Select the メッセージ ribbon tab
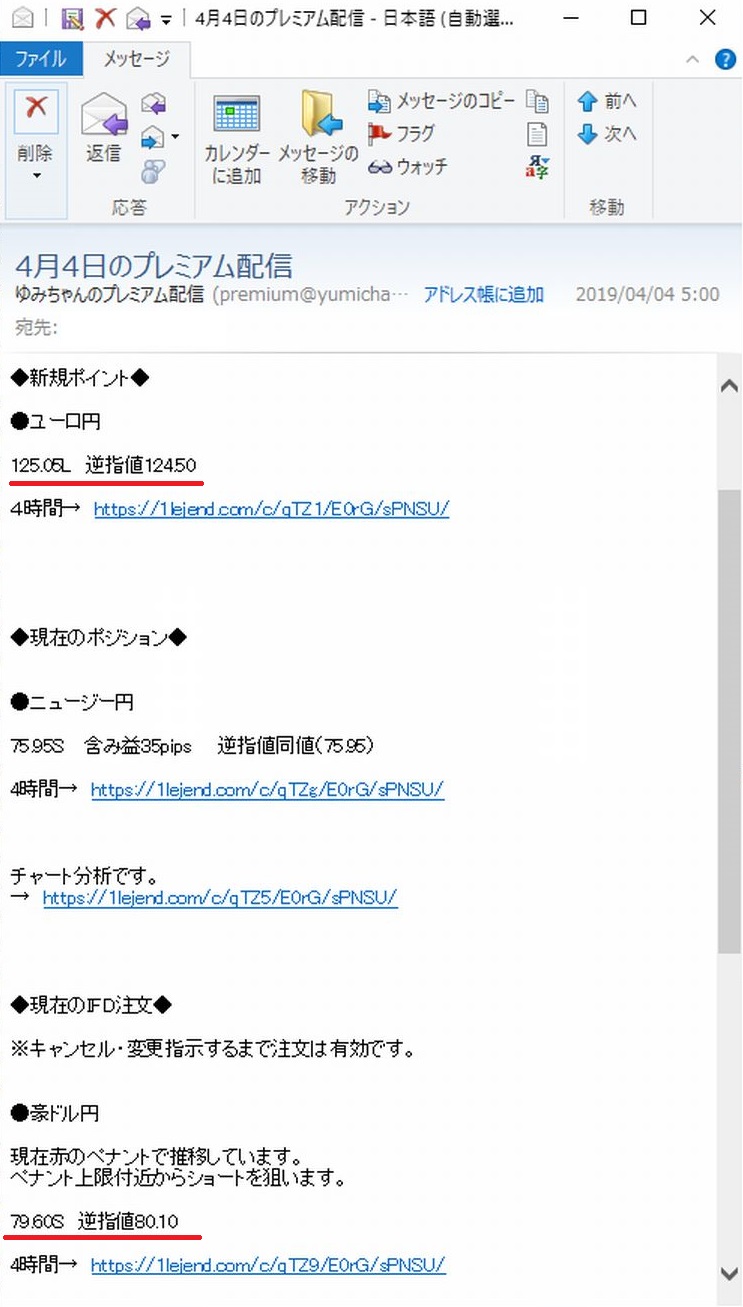 point(137,59)
